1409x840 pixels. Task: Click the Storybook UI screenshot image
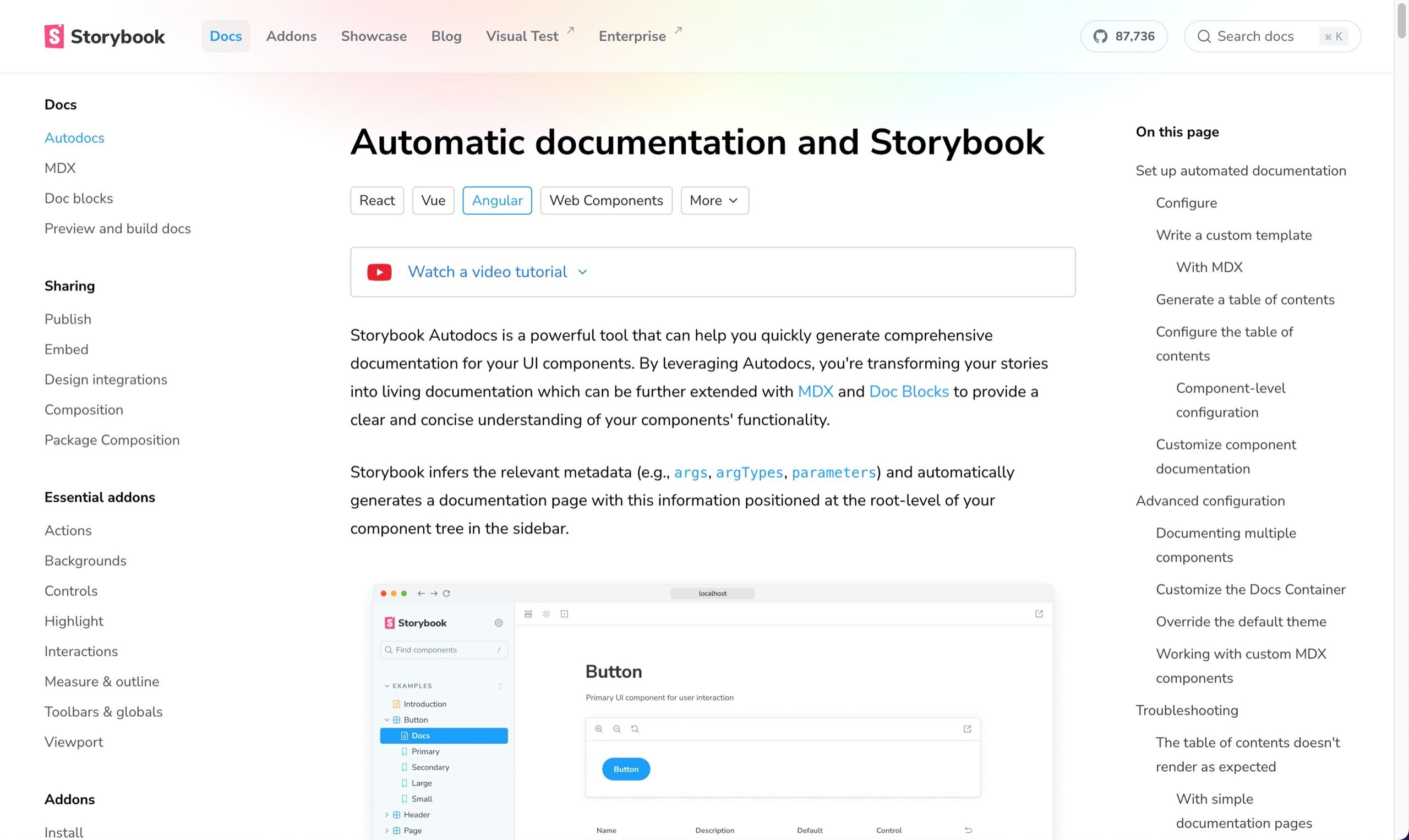point(712,712)
